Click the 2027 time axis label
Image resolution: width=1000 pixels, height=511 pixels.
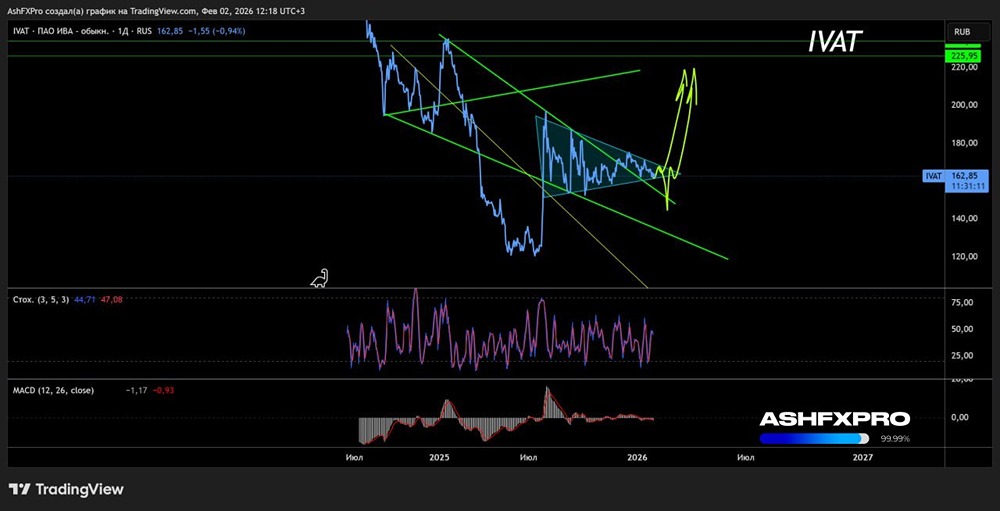tap(863, 457)
